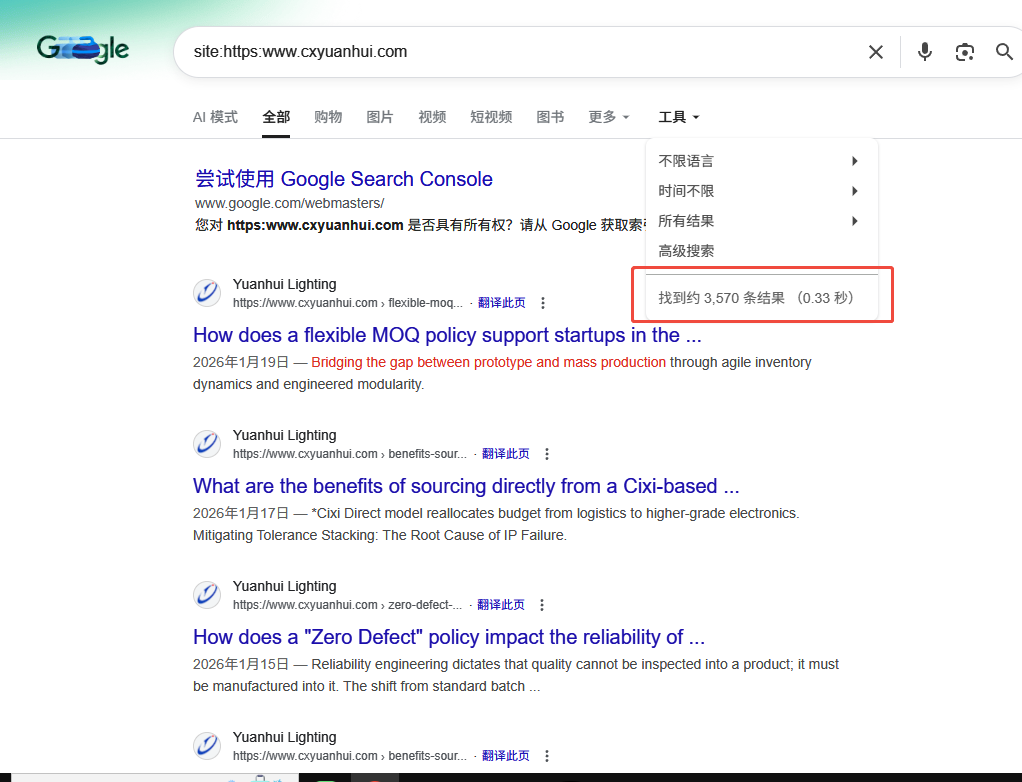
Task: Open three-dot menu for flexible MOQ result
Action: [543, 303]
